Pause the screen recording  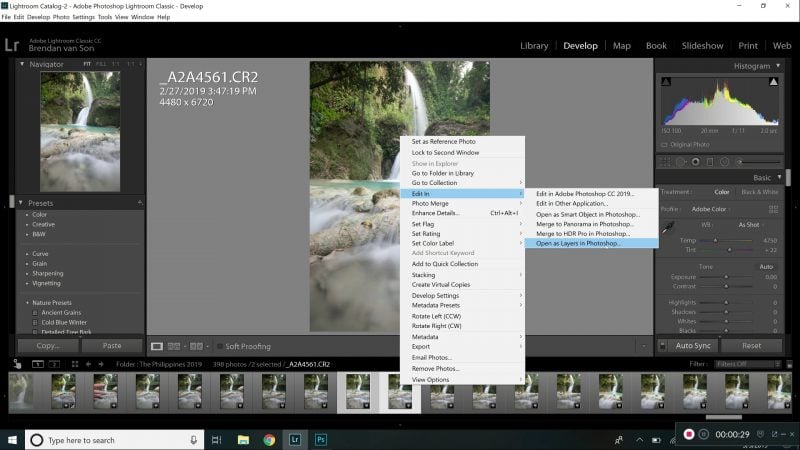pyautogui.click(x=704, y=434)
